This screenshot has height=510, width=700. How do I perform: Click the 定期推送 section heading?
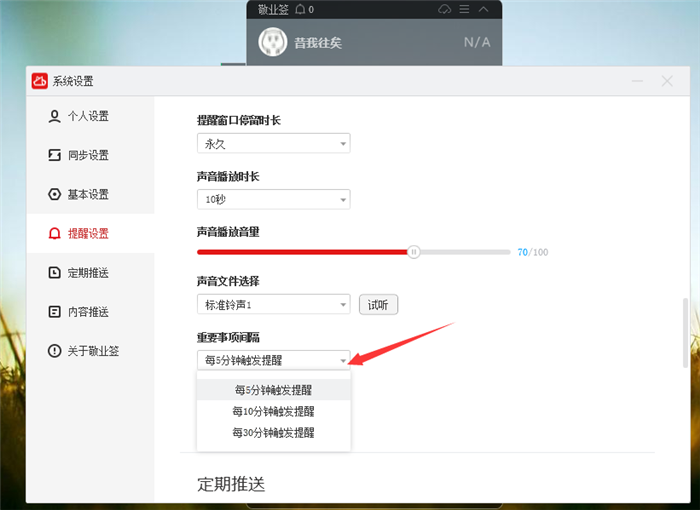tap(231, 484)
